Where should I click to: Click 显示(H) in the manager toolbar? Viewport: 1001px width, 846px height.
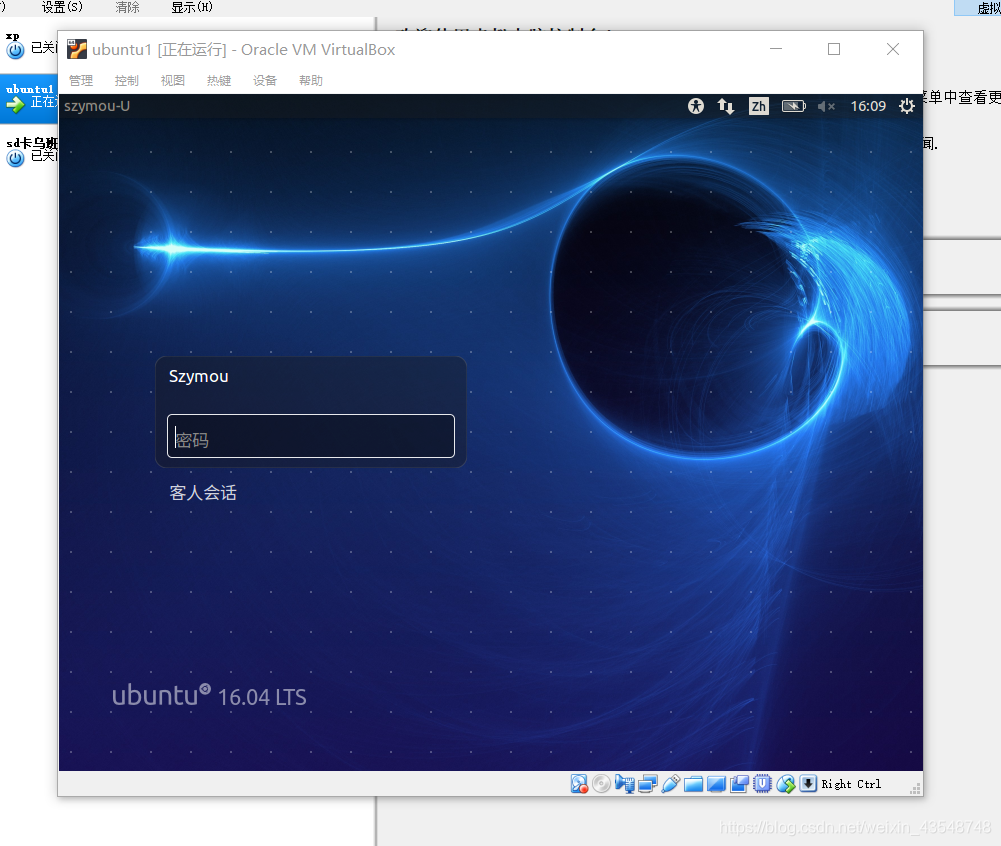coord(192,8)
